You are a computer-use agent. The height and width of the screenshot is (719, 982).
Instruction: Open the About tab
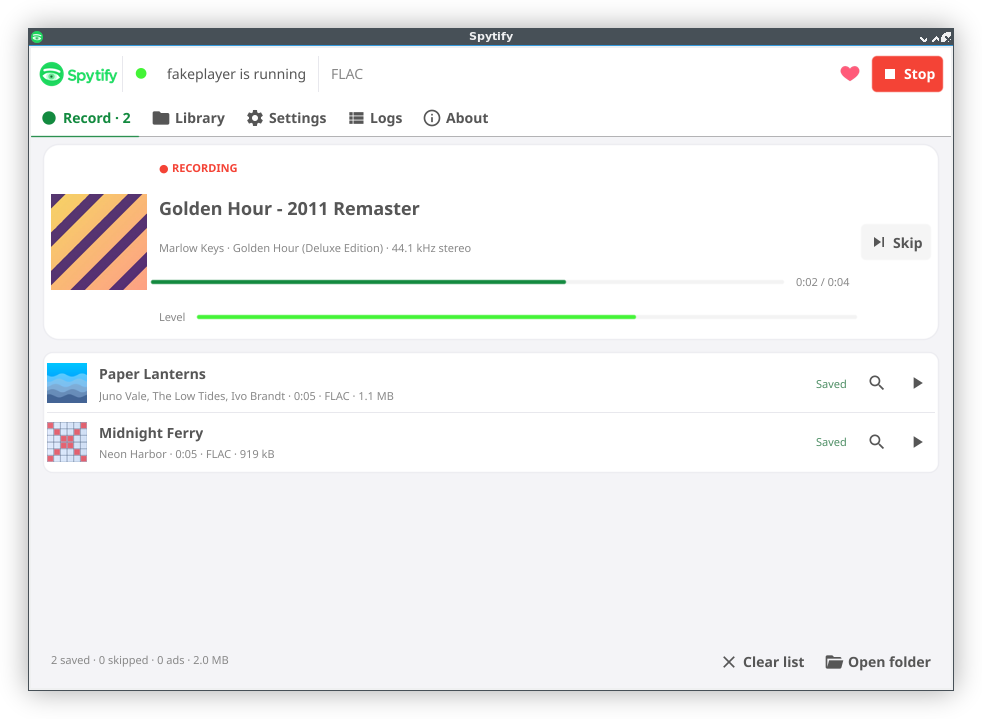click(456, 118)
